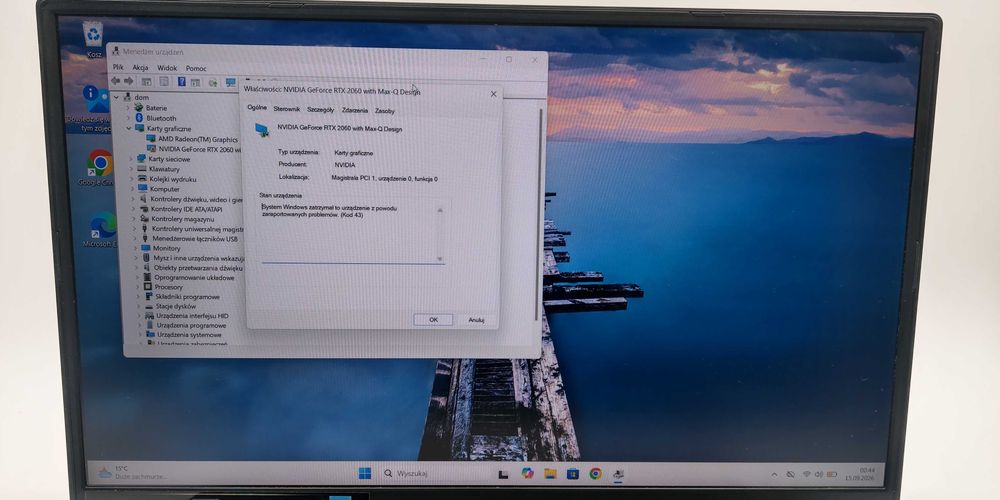Click the Baterie battery icon in the tree
Image resolution: width=1000 pixels, height=500 pixels.
point(138,108)
